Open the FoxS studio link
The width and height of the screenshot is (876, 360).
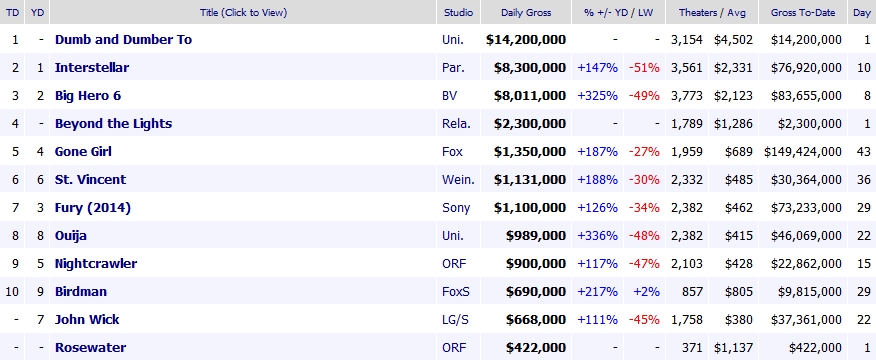455,291
